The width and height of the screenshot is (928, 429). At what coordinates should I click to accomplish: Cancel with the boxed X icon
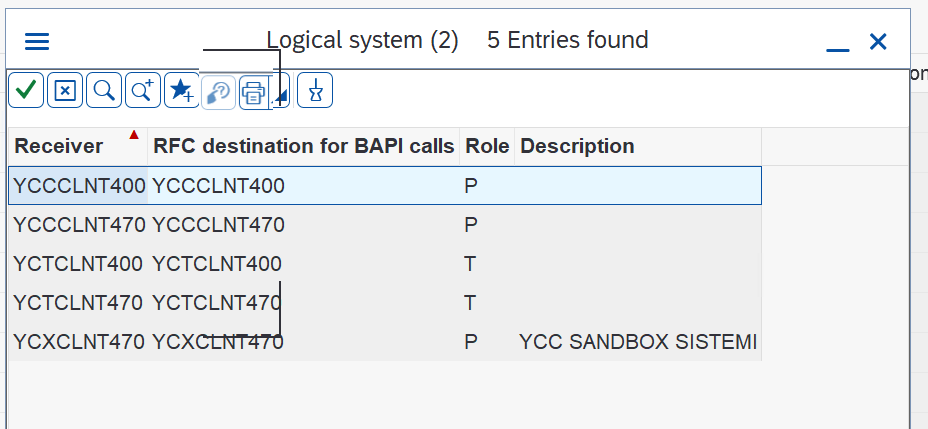point(65,91)
